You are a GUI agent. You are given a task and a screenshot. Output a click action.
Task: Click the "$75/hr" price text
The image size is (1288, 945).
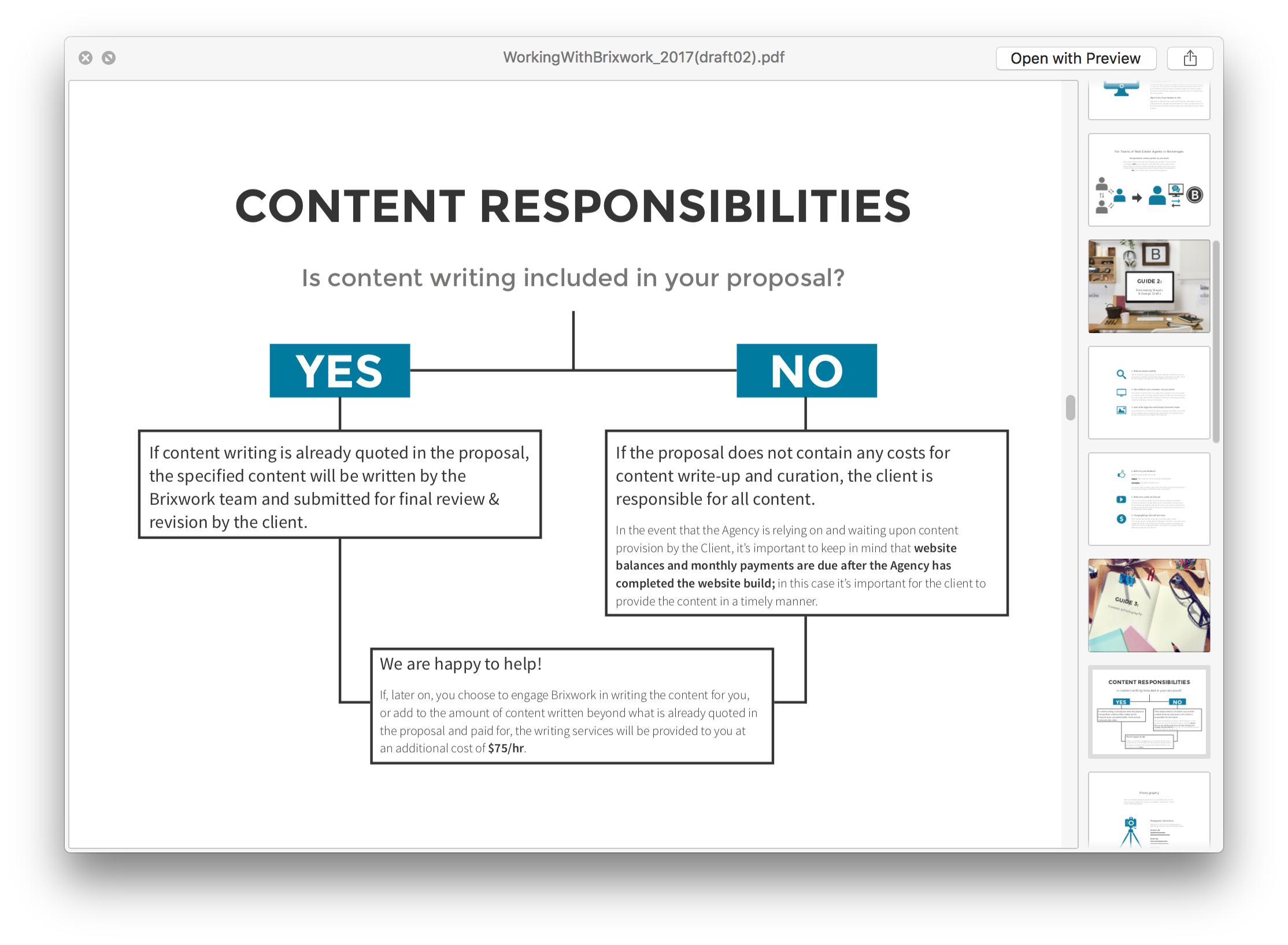pyautogui.click(x=506, y=748)
